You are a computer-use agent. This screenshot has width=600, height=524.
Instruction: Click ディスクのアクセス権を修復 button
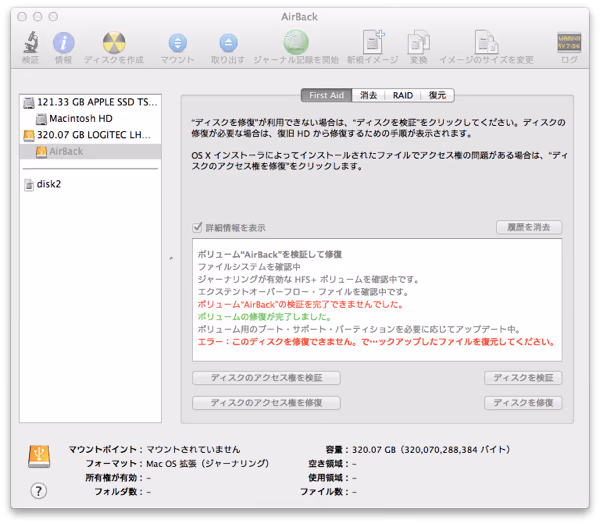tap(266, 403)
